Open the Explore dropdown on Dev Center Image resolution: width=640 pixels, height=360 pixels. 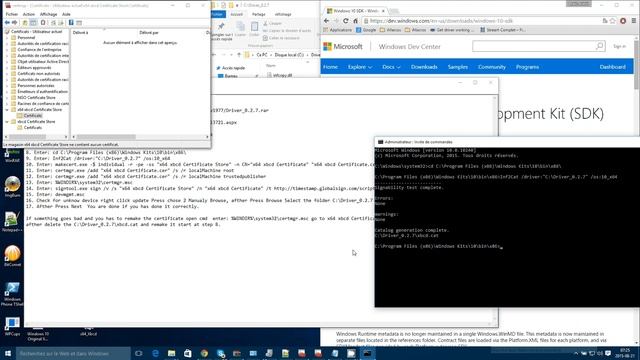pos(360,67)
